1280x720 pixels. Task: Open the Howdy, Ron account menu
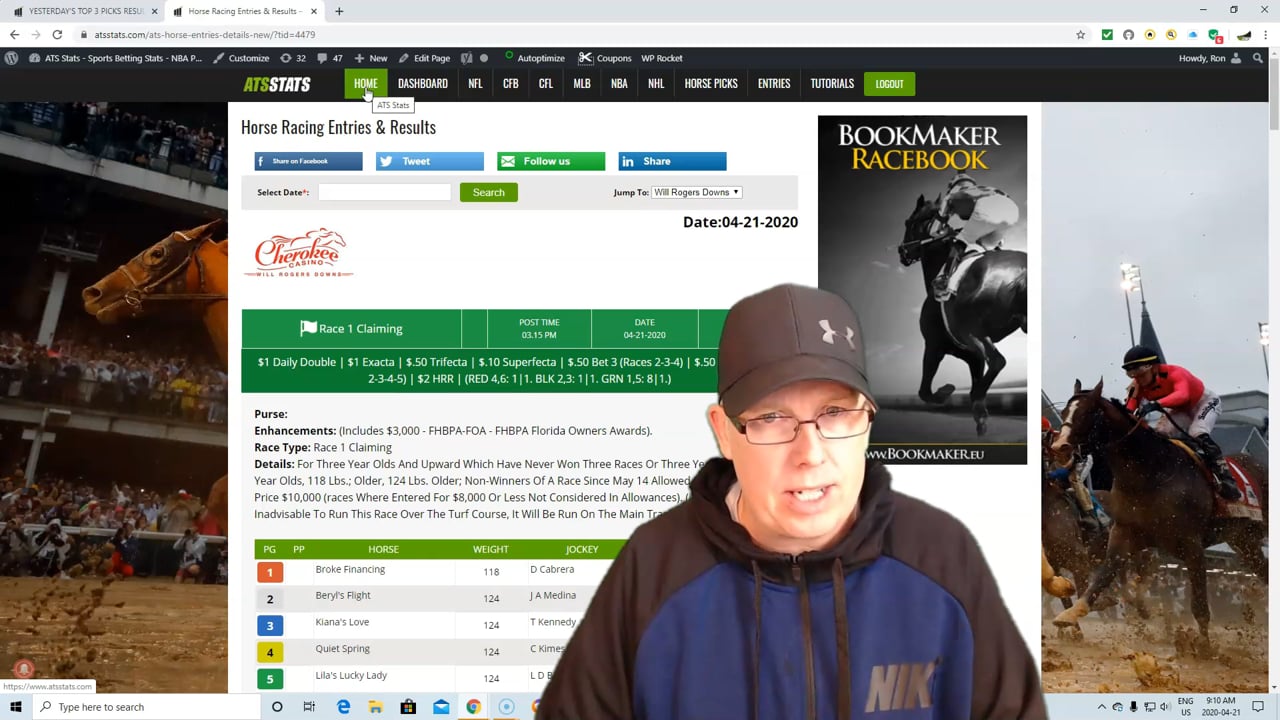[x=1210, y=58]
